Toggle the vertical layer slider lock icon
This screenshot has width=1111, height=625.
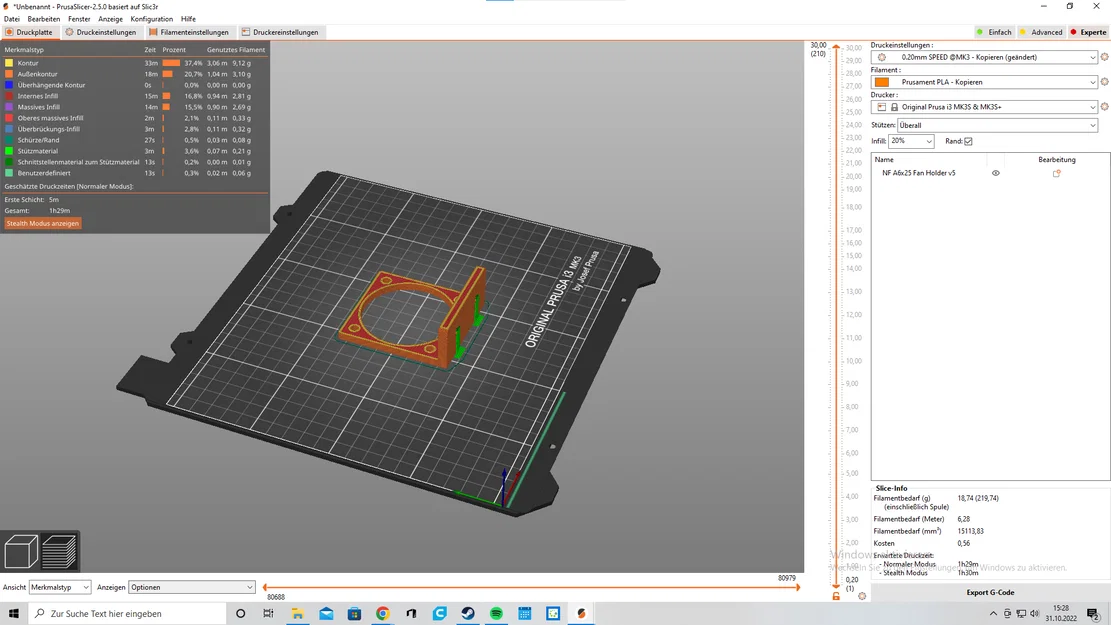836,597
